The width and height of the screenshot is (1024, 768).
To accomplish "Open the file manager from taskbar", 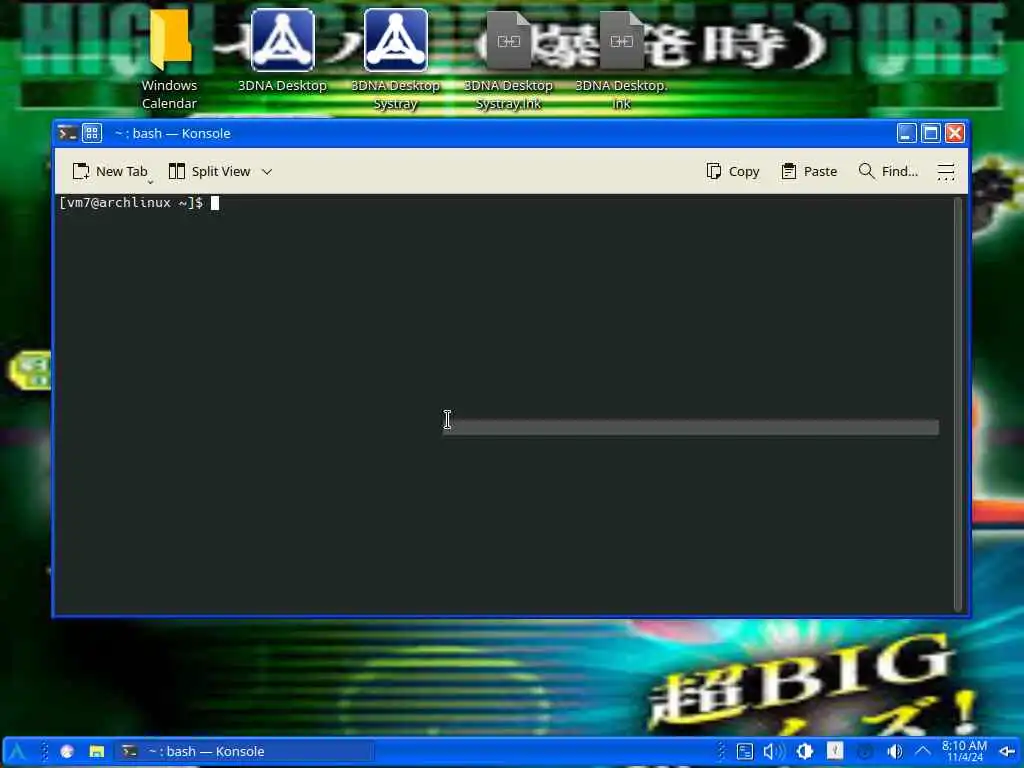I will (97, 752).
